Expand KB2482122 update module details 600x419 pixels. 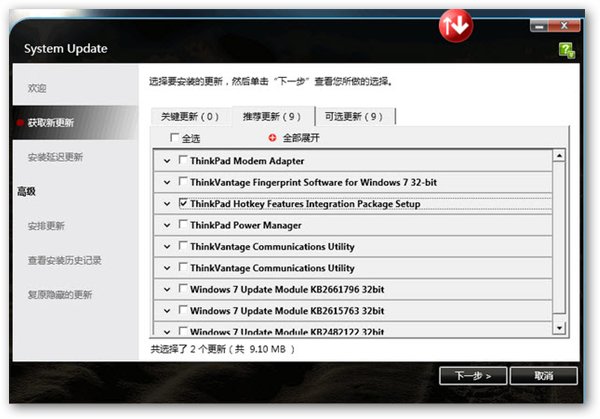click(x=167, y=332)
